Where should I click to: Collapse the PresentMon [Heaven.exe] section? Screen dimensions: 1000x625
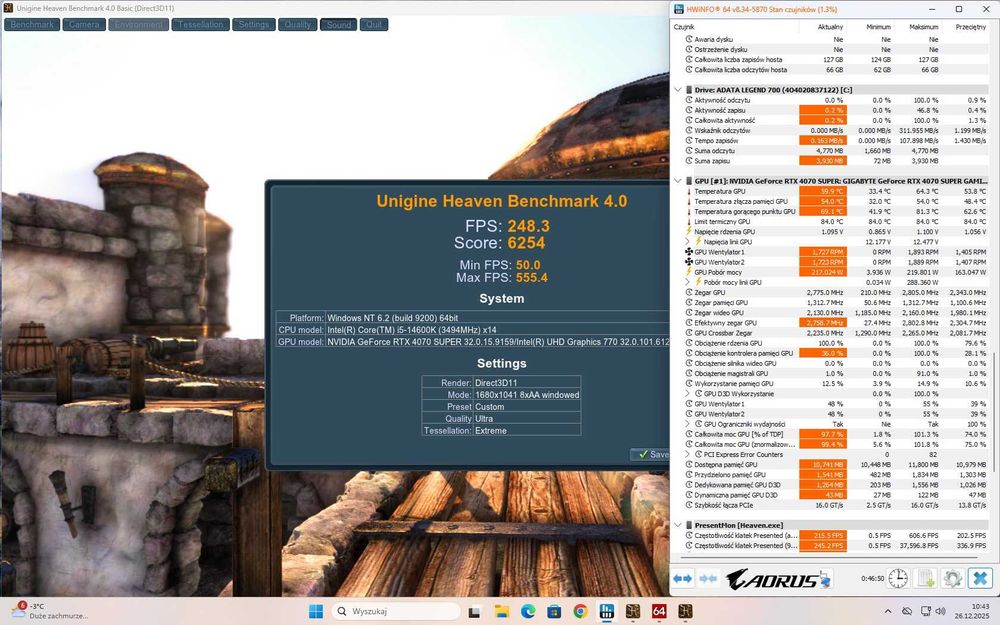(678, 526)
